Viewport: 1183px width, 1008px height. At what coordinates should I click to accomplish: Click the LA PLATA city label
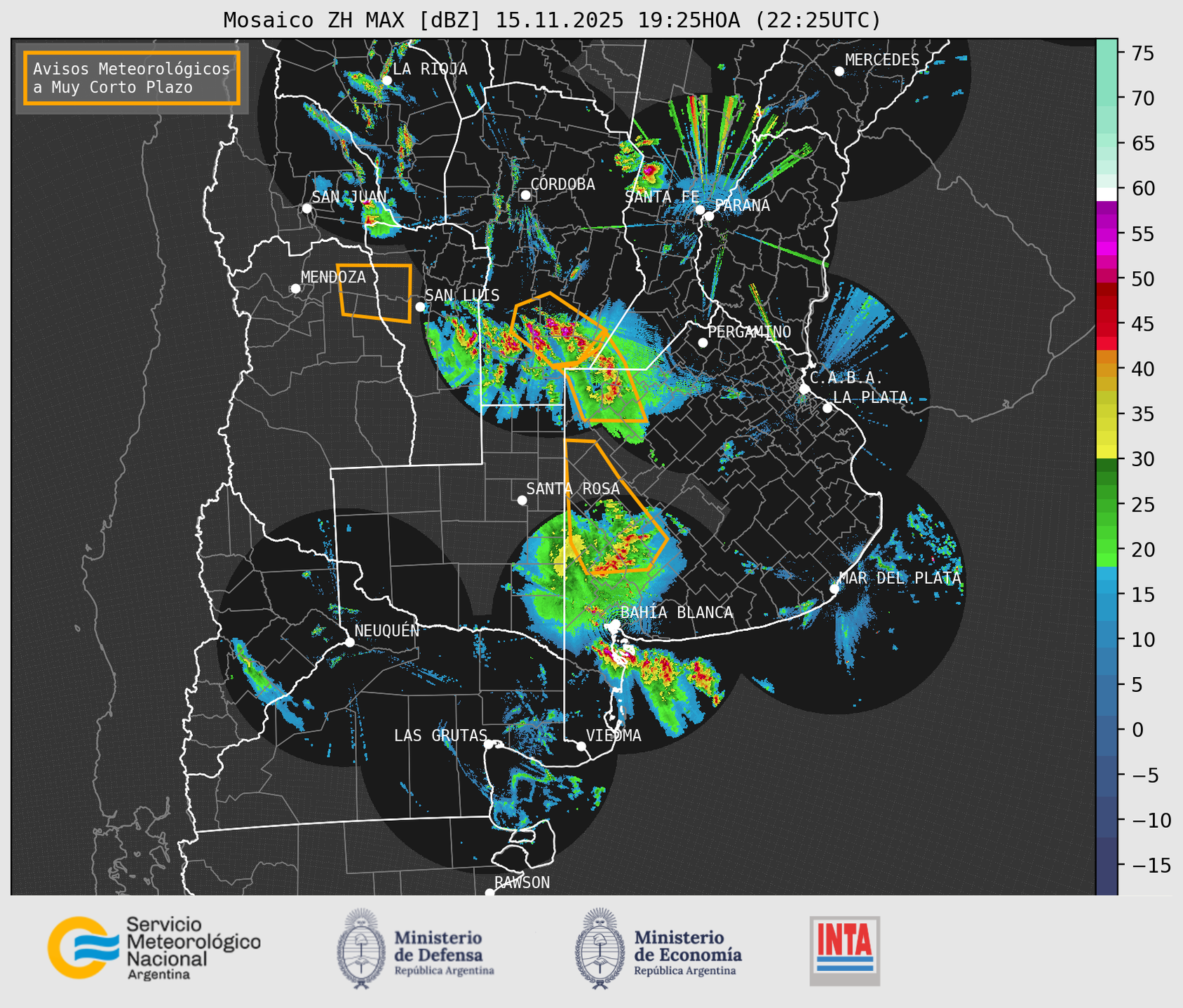tap(870, 397)
